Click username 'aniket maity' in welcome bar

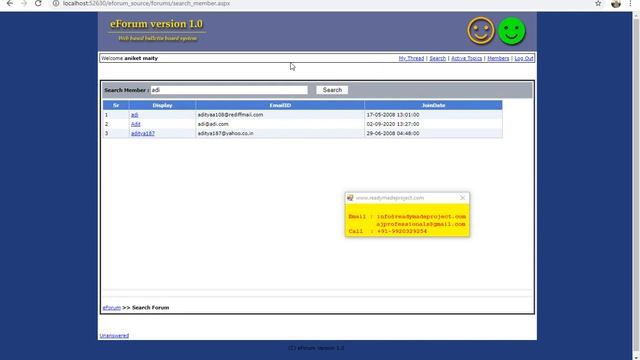(141, 58)
